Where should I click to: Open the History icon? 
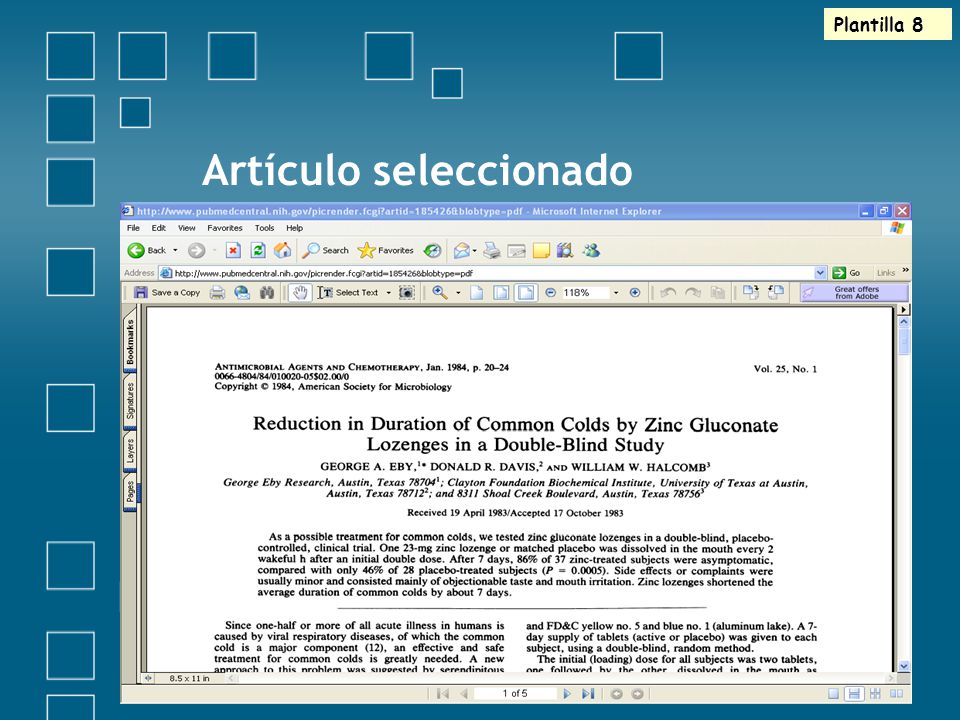(x=432, y=250)
